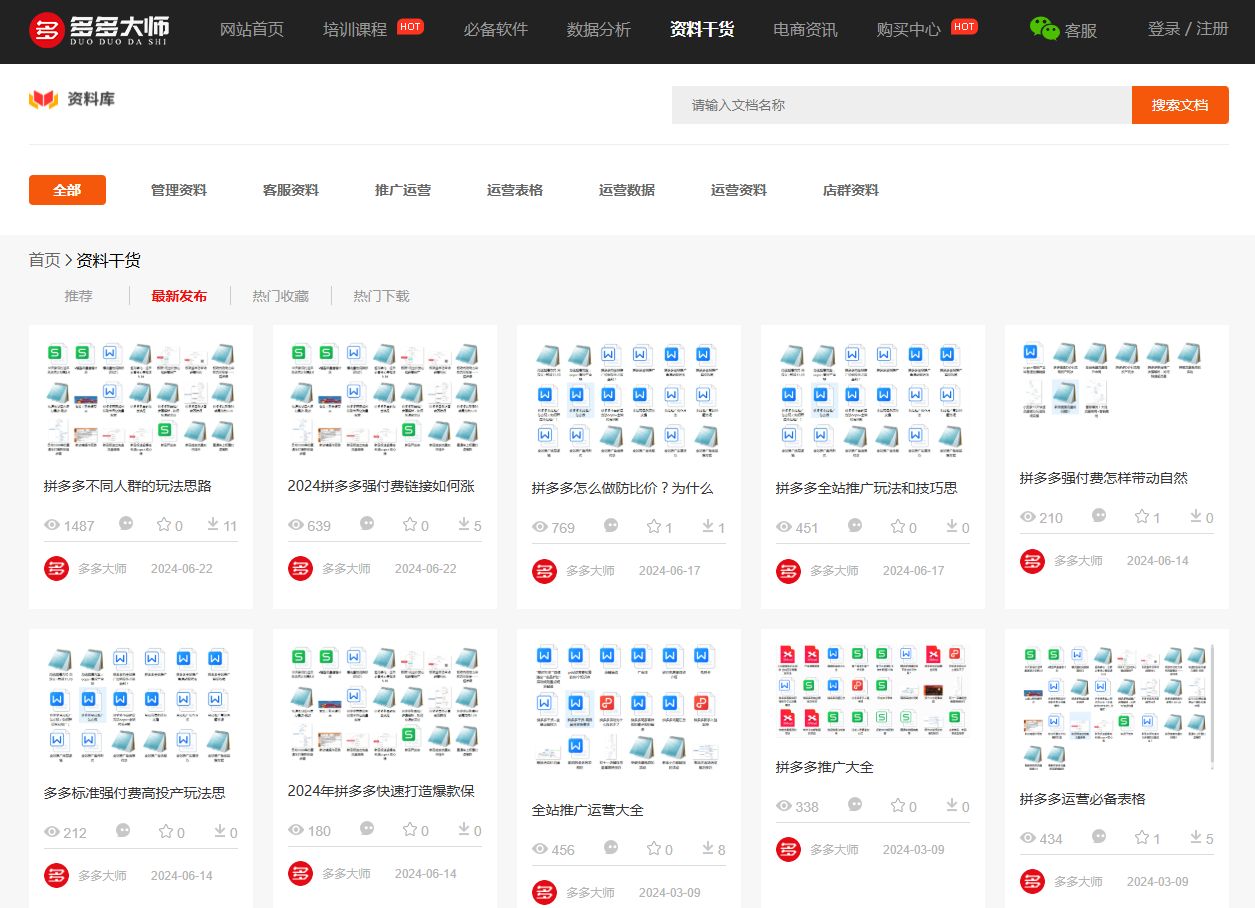Favorite star on 拼多多全站推广玩法和技巧思 card
Viewport: 1255px width, 908px height.
pos(897,526)
